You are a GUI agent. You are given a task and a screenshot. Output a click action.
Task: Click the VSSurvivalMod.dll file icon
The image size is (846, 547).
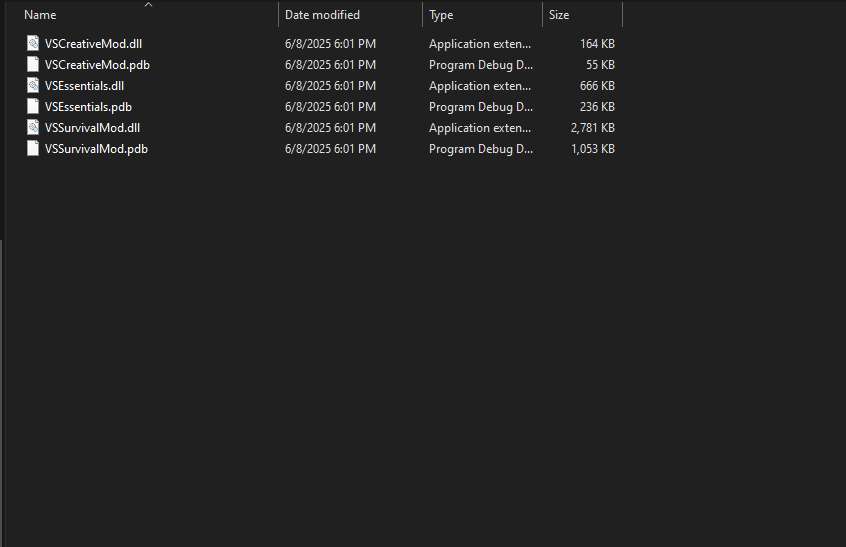tap(33, 128)
